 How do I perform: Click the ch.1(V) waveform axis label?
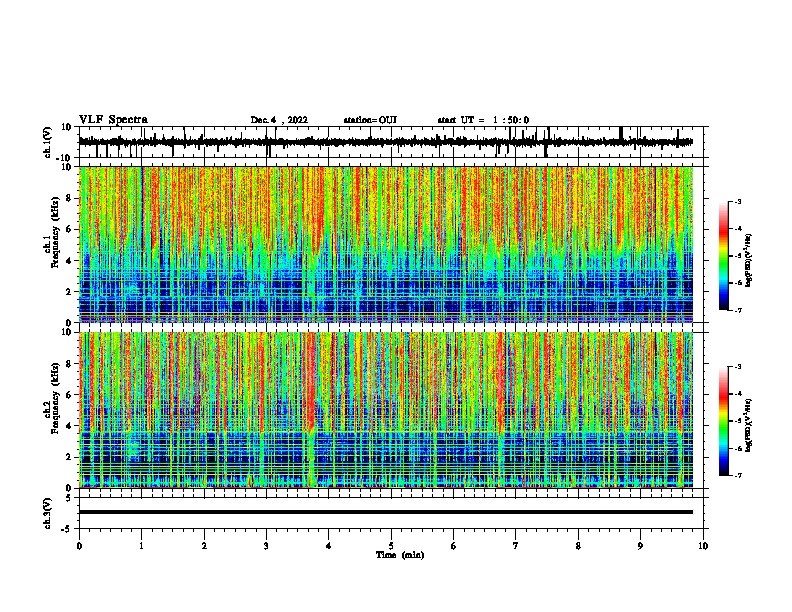pyautogui.click(x=48, y=142)
